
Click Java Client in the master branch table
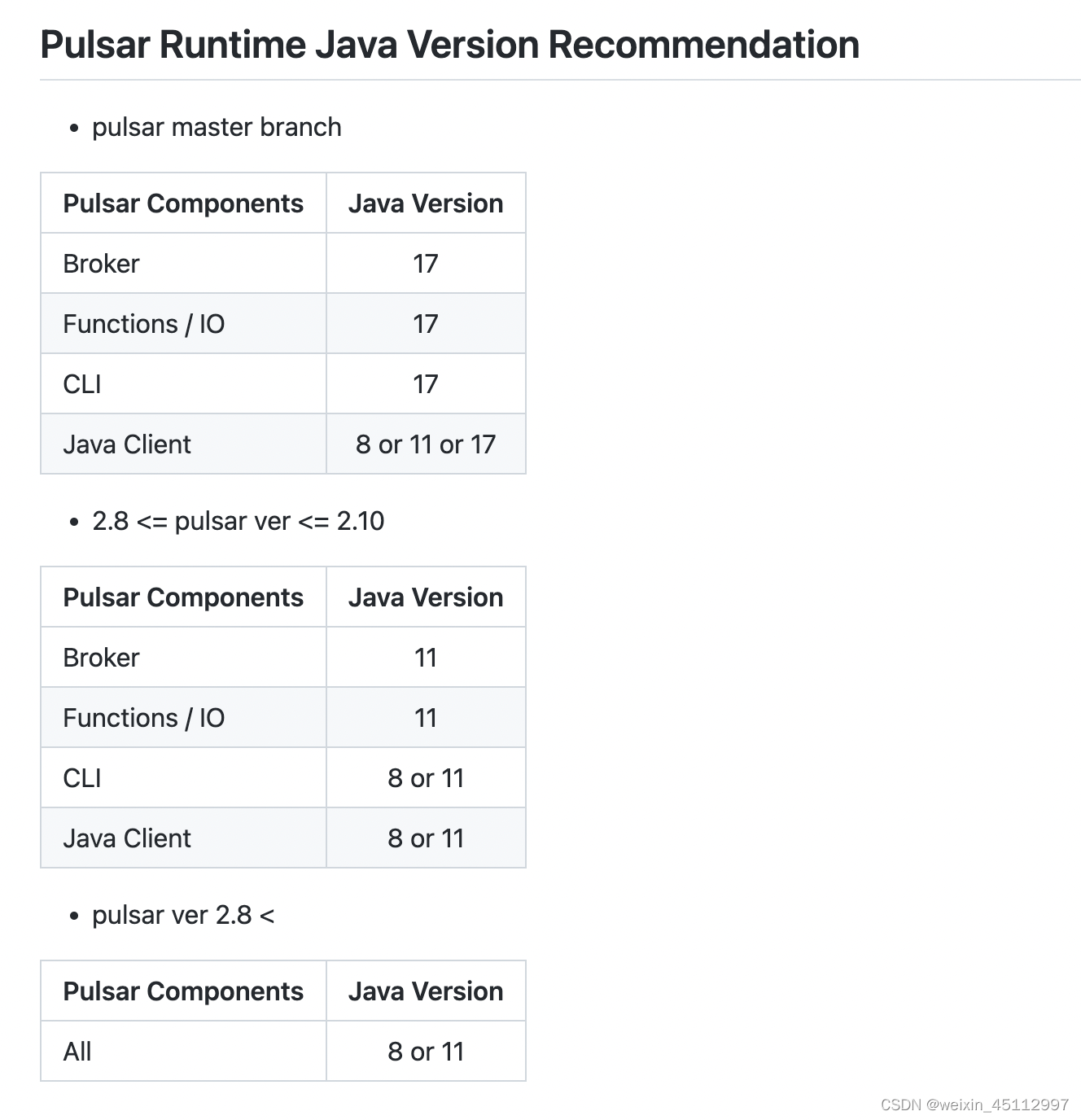click(127, 444)
